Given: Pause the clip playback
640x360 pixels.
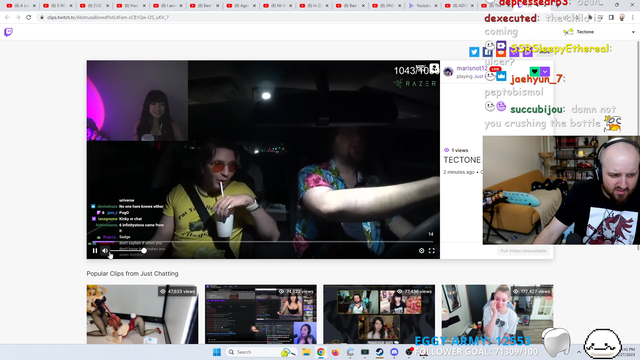Looking at the screenshot, I should click(95, 251).
